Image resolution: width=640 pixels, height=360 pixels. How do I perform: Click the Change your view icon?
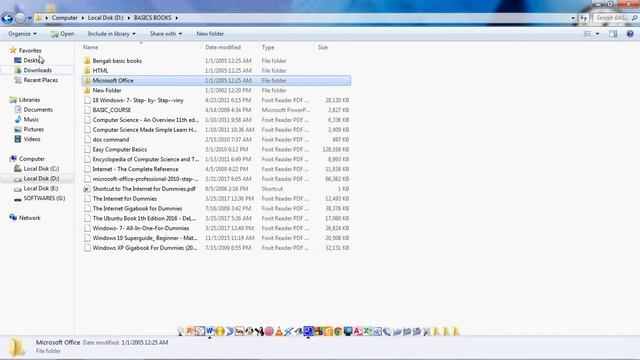[587, 34]
